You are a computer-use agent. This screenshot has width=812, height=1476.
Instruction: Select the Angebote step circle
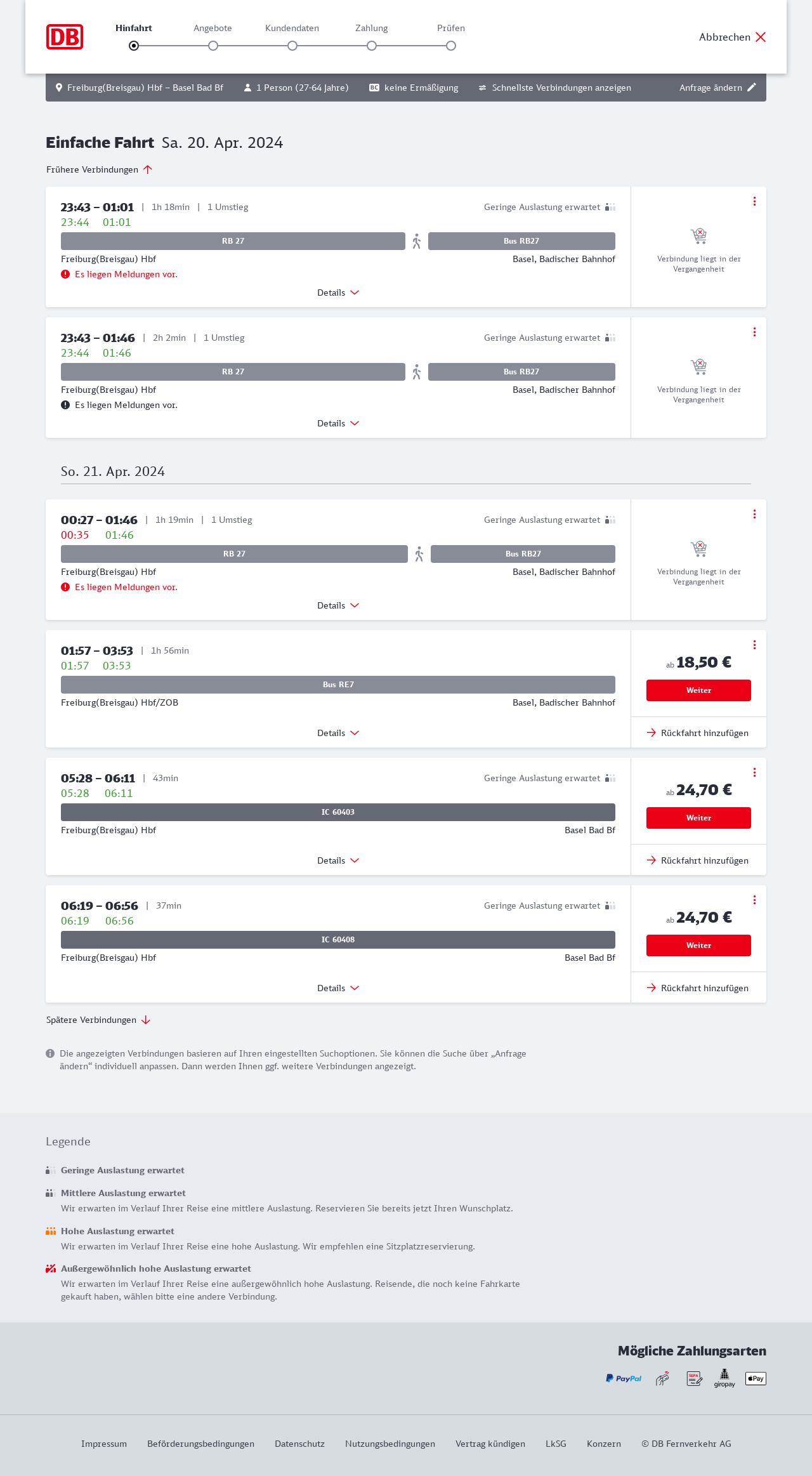(x=213, y=46)
